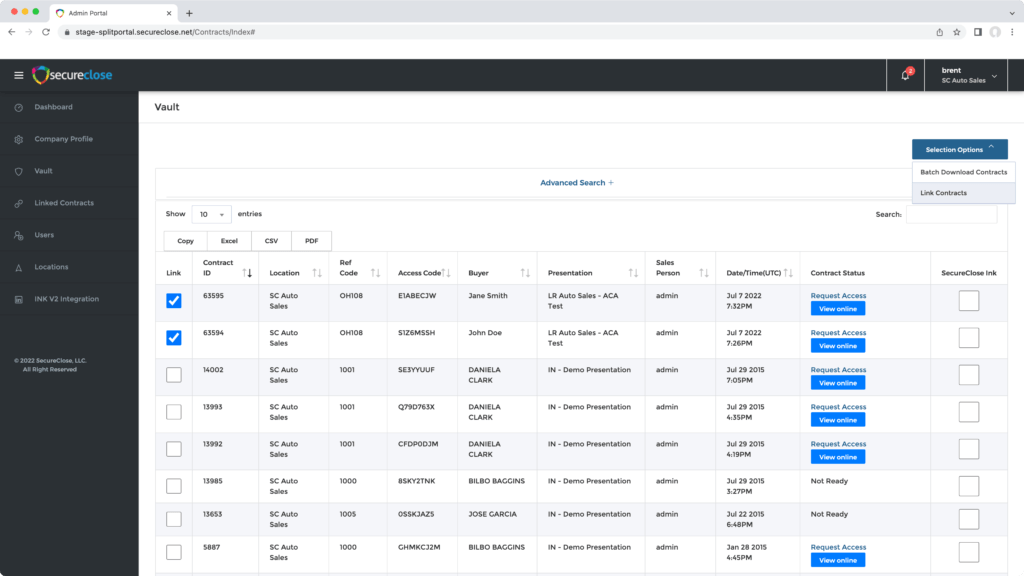Click the Linked Contracts chain icon

tap(18, 203)
